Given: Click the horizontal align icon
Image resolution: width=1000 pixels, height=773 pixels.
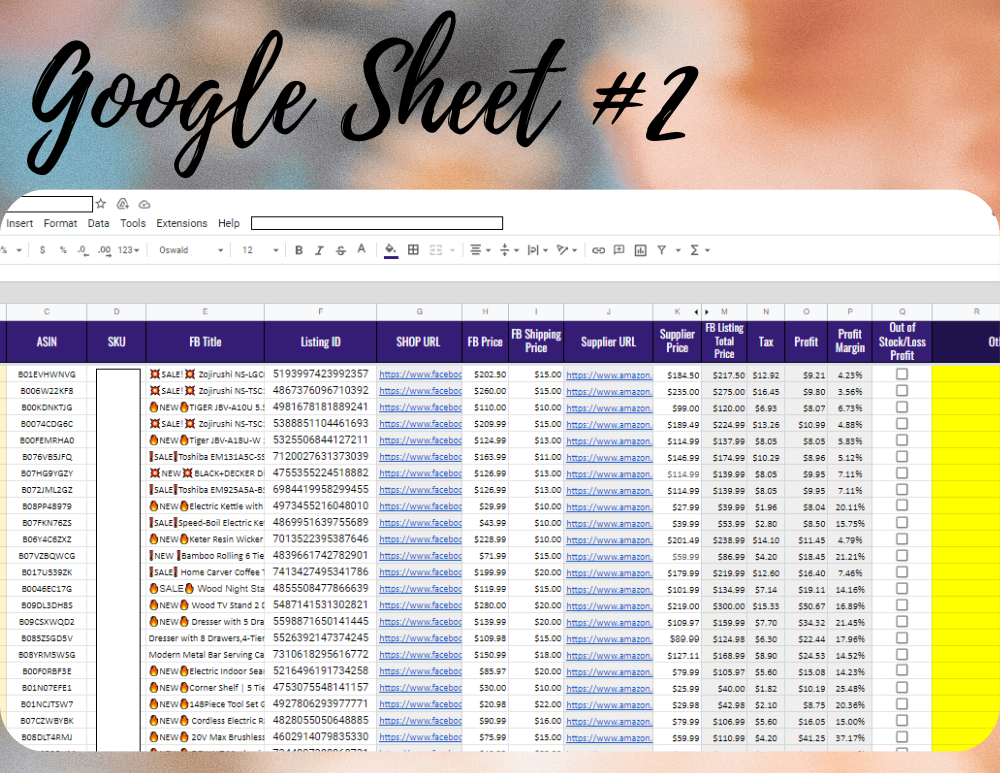Looking at the screenshot, I should pos(476,250).
